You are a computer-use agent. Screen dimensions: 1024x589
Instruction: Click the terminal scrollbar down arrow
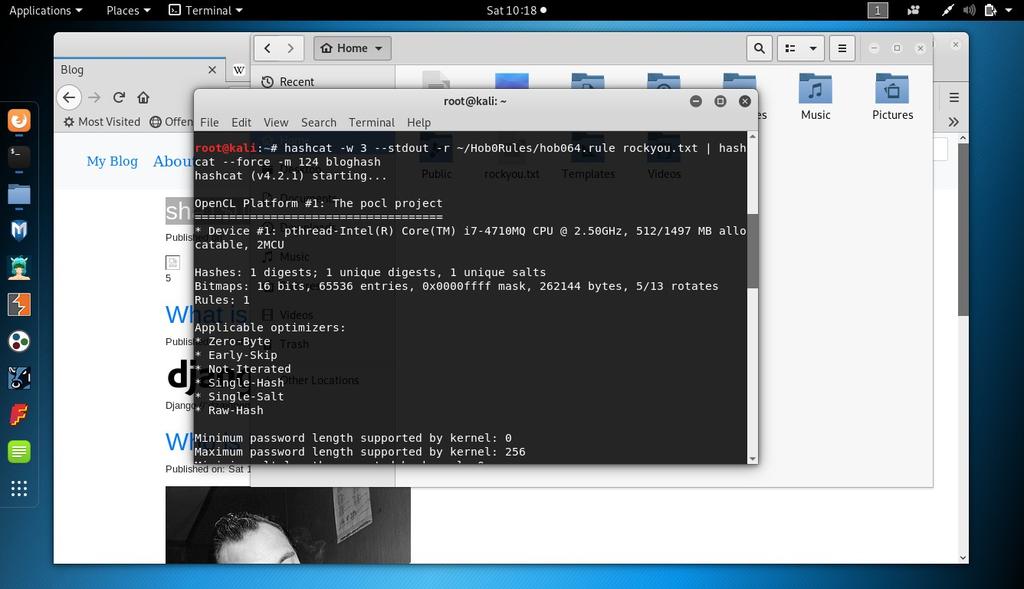point(752,459)
